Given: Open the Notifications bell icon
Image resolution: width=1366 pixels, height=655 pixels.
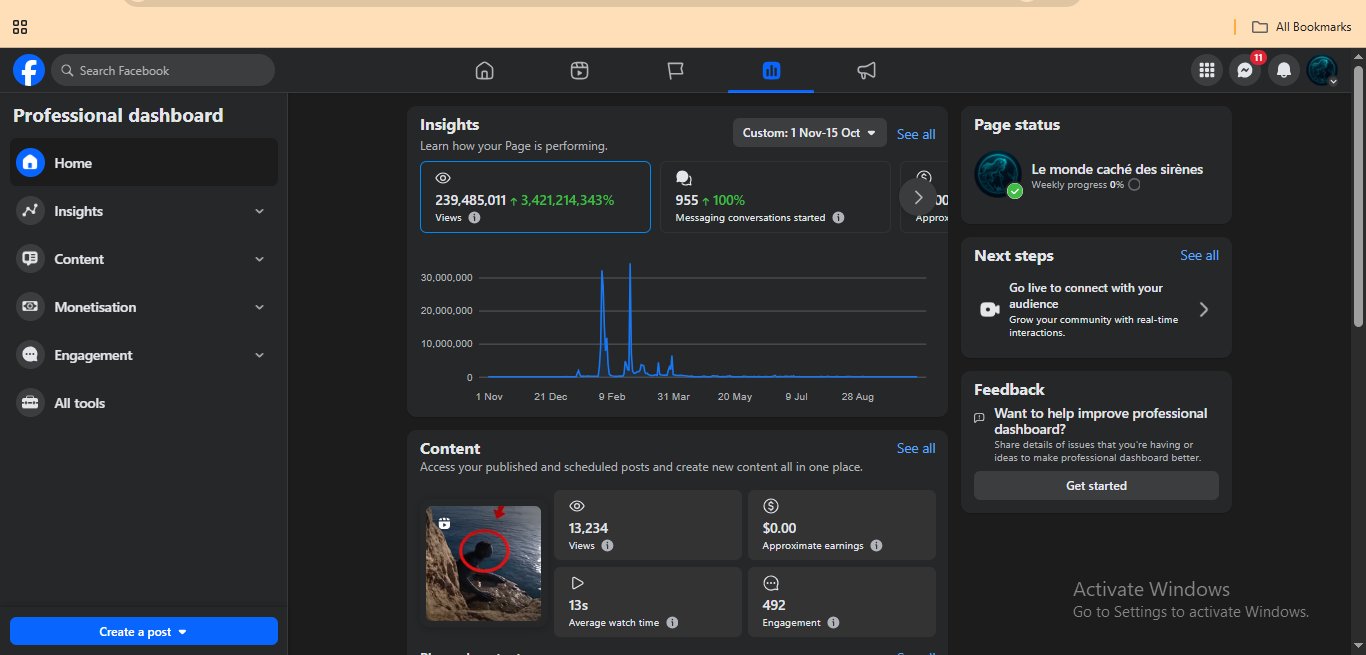Looking at the screenshot, I should [1284, 70].
